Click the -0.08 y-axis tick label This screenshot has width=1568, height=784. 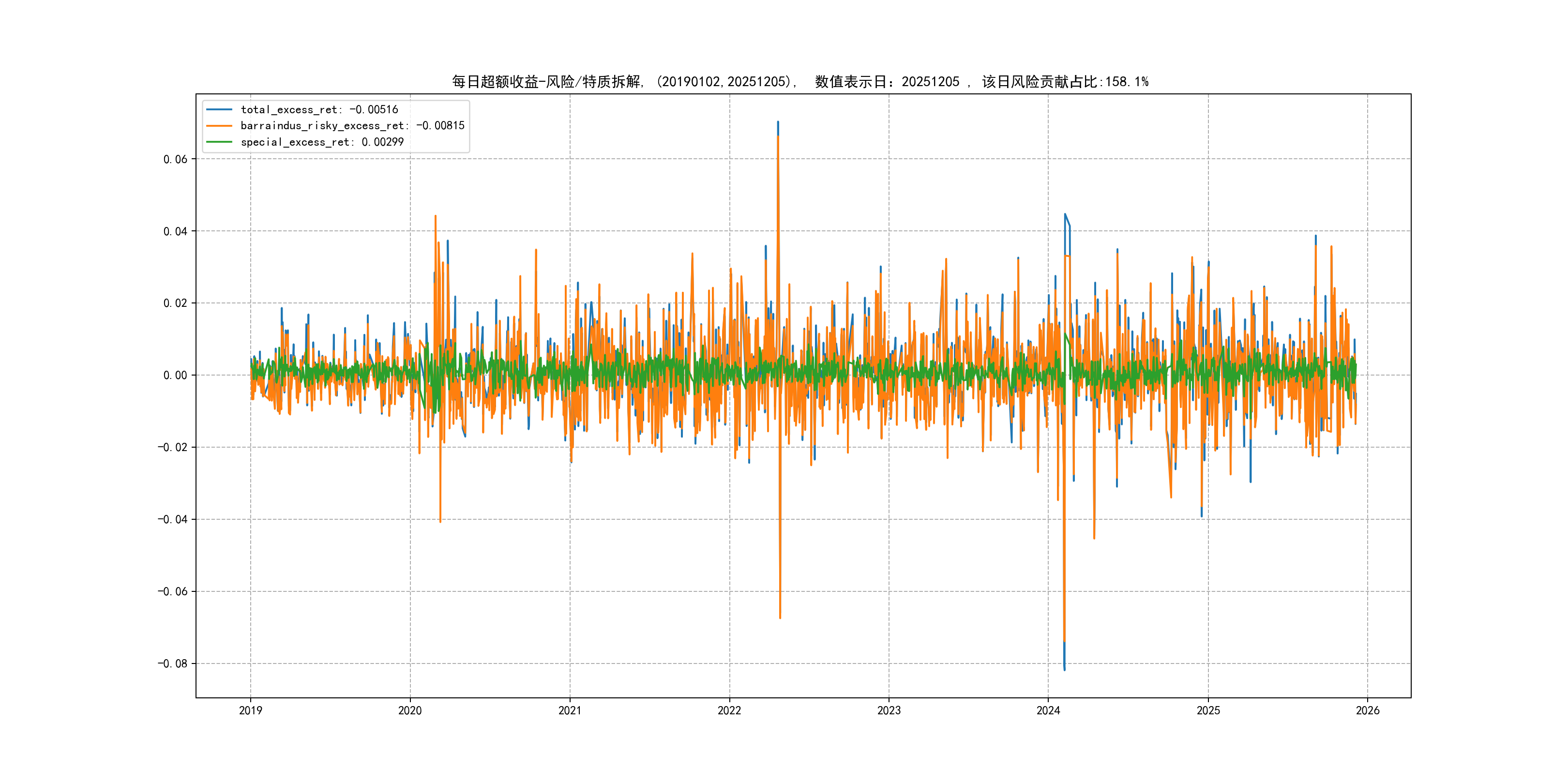click(172, 663)
